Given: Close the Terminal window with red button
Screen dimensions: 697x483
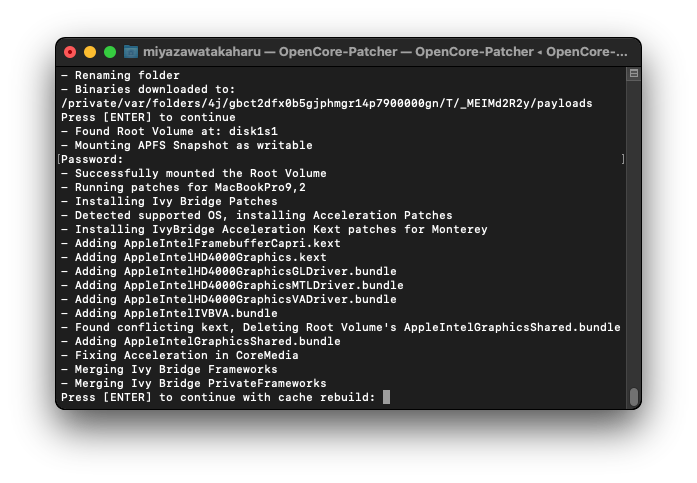Looking at the screenshot, I should 70,52.
